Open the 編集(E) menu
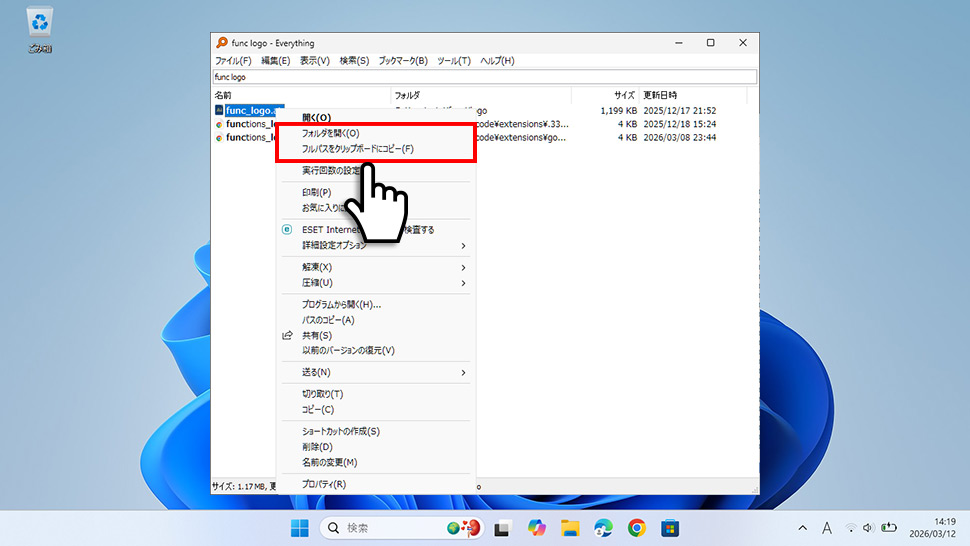 coord(275,61)
